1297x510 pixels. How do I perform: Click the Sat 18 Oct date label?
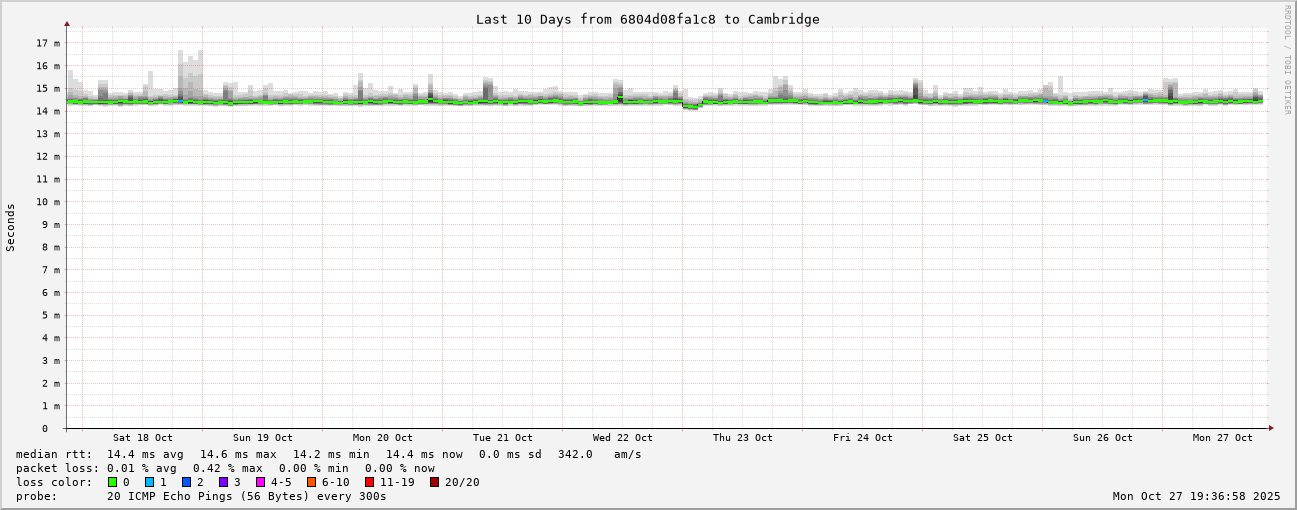pyautogui.click(x=143, y=438)
